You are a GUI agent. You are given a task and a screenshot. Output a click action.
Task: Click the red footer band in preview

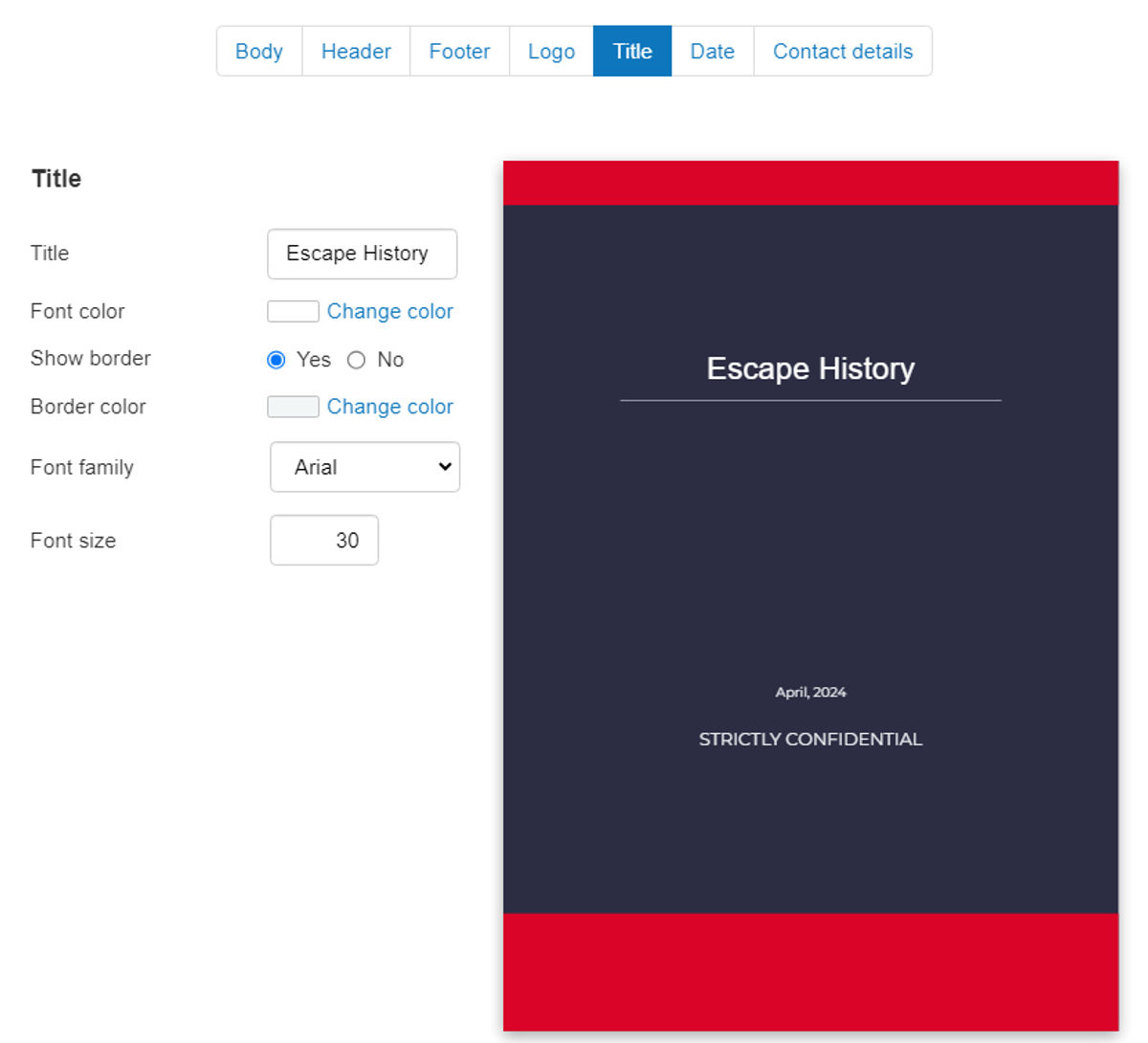point(810,971)
